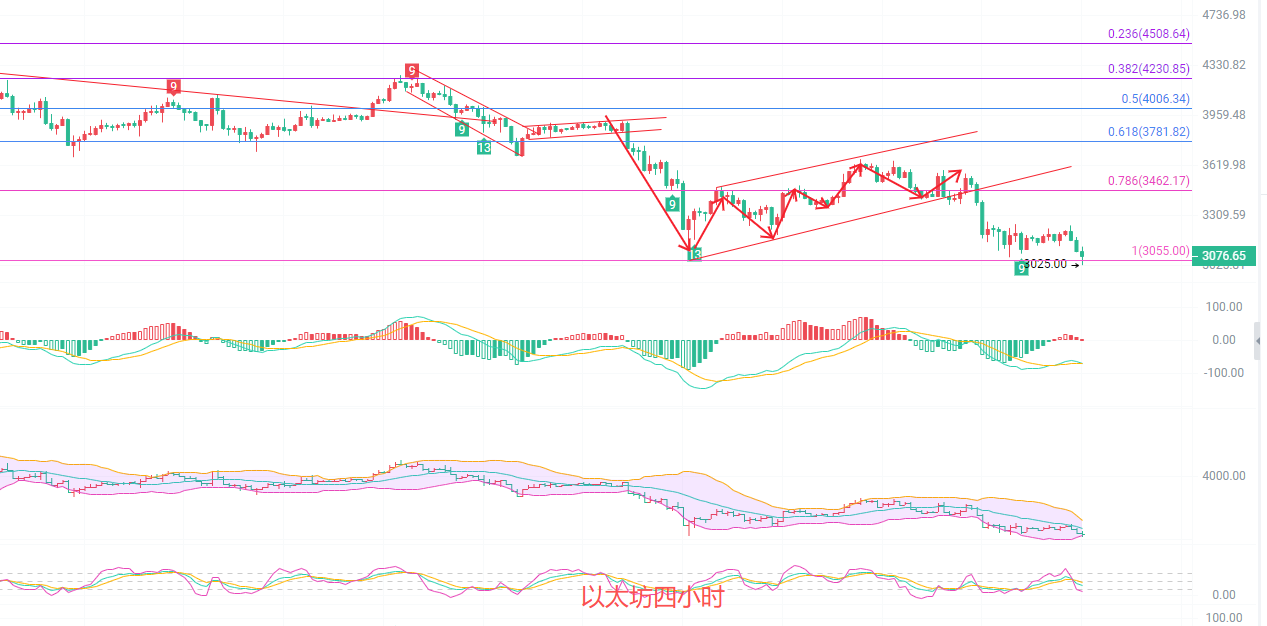Screen dimensions: 1267x626
Task: Click green 9 marker on the steep drop
Action: pyautogui.click(x=674, y=203)
